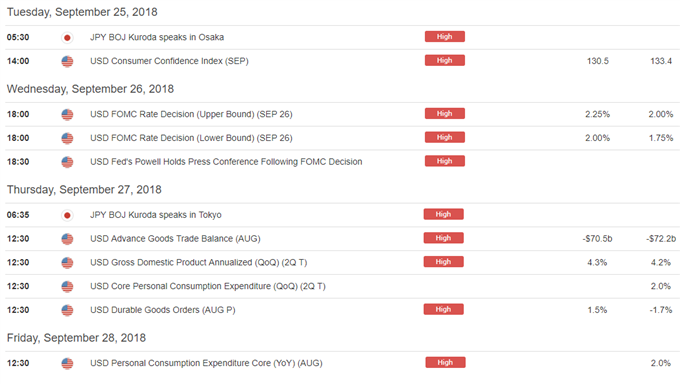Open the USD Gross Domestic Product Annualized event
This screenshot has height=384, width=680.
coord(198,263)
